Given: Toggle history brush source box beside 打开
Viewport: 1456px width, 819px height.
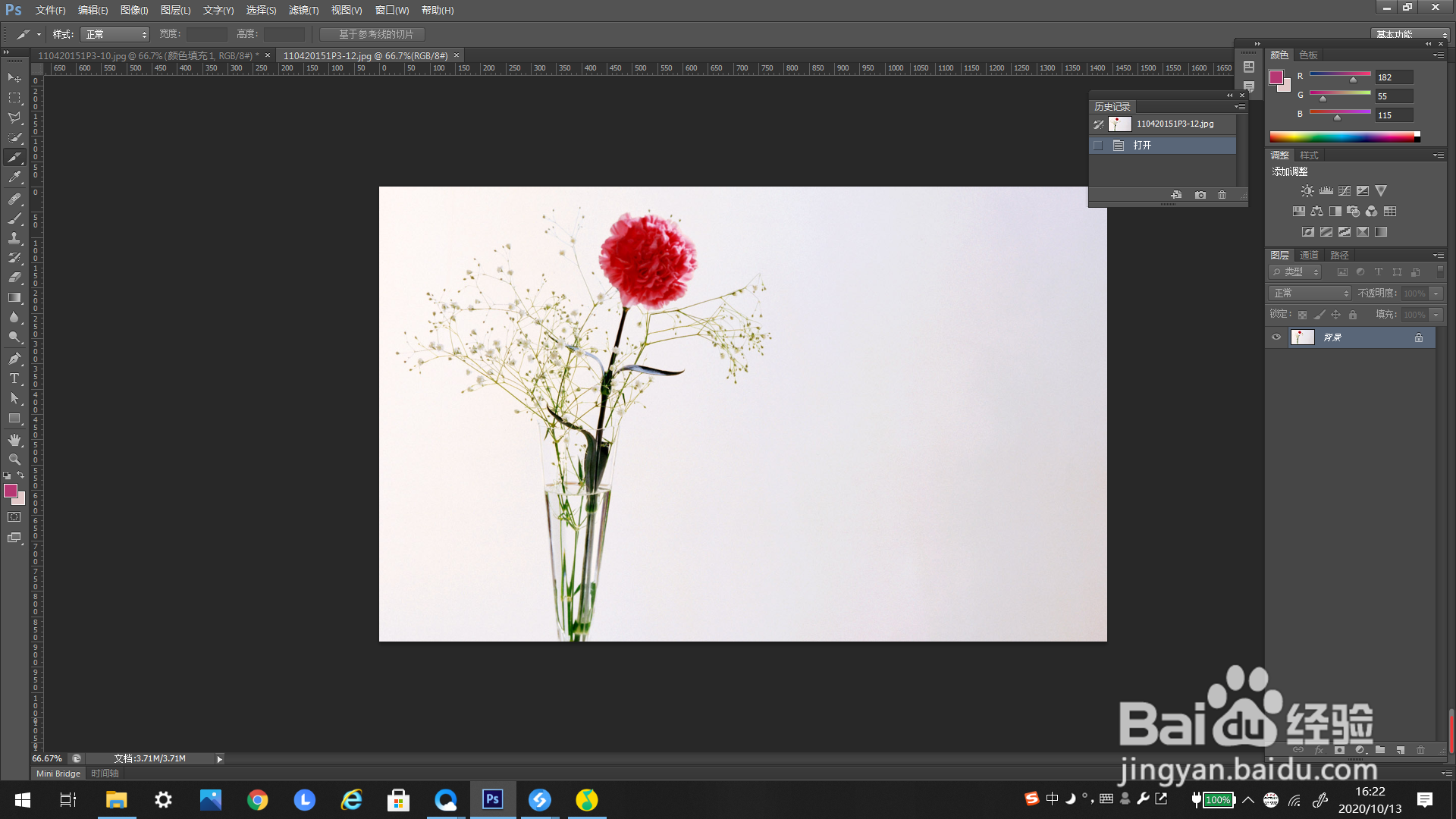Looking at the screenshot, I should coord(1098,146).
